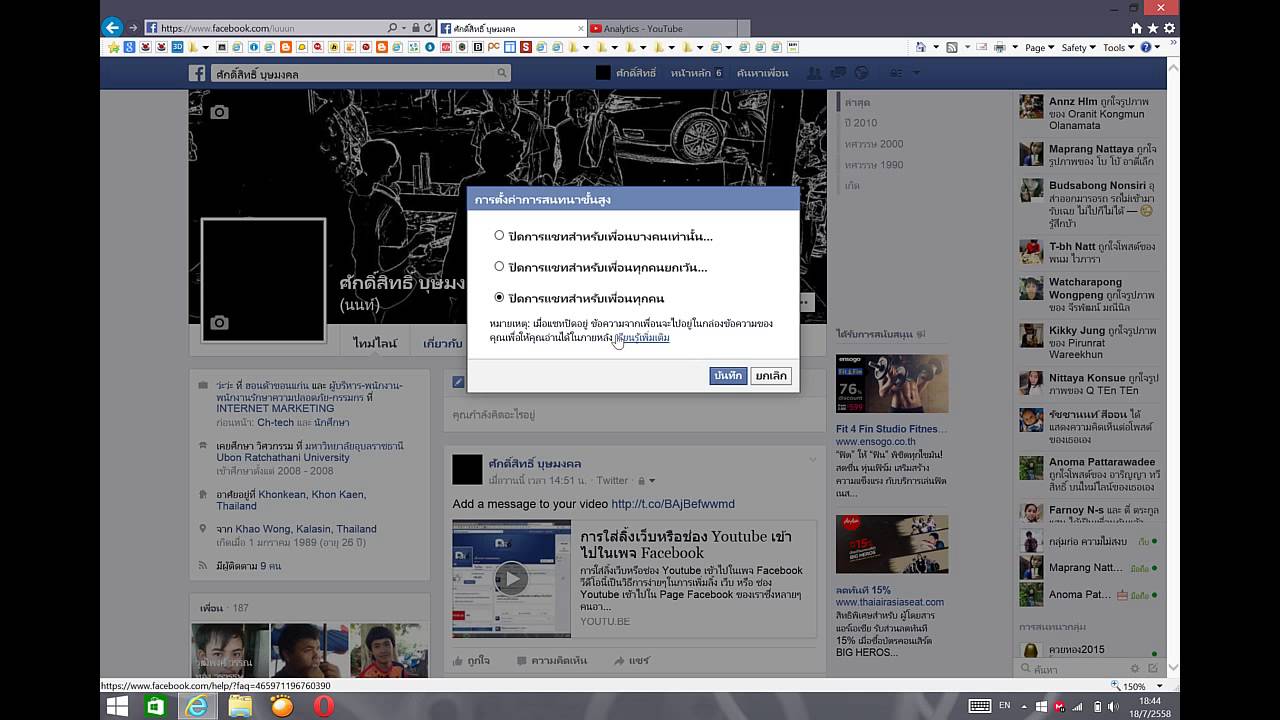Open the browser home icon
1280x720 pixels.
(x=1135, y=28)
